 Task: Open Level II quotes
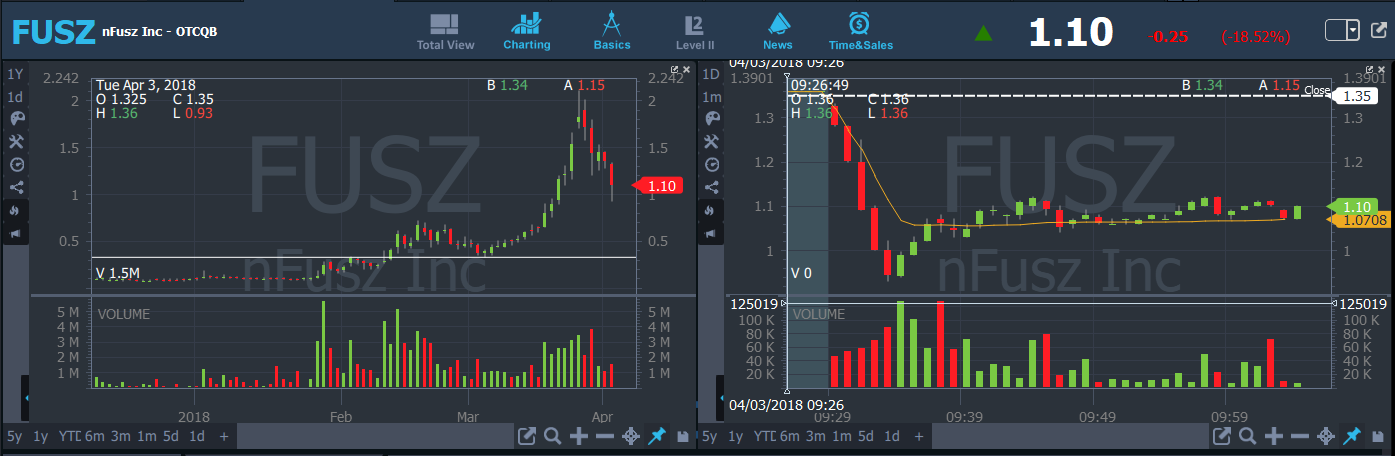tap(695, 32)
